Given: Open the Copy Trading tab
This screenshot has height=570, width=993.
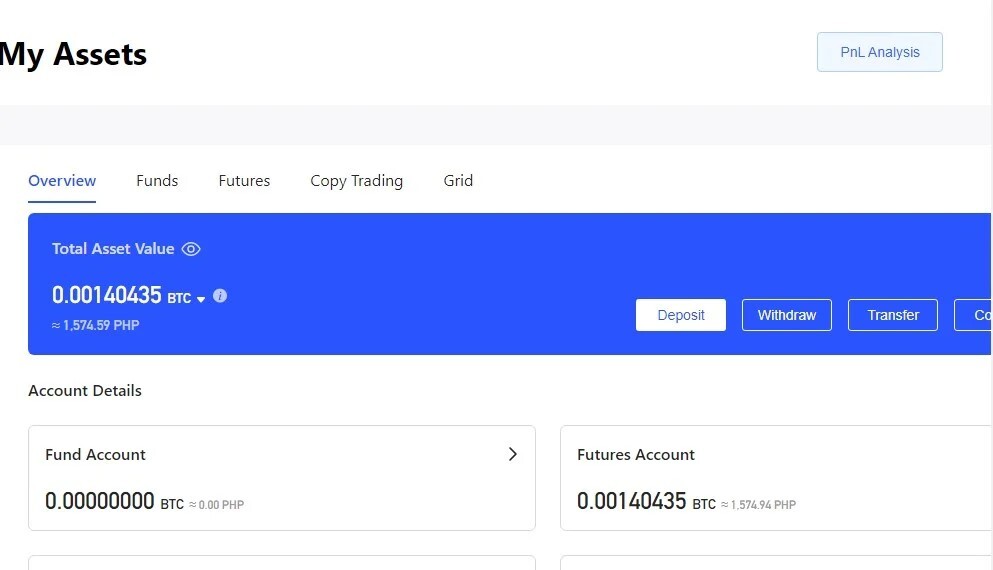Looking at the screenshot, I should pyautogui.click(x=357, y=181).
